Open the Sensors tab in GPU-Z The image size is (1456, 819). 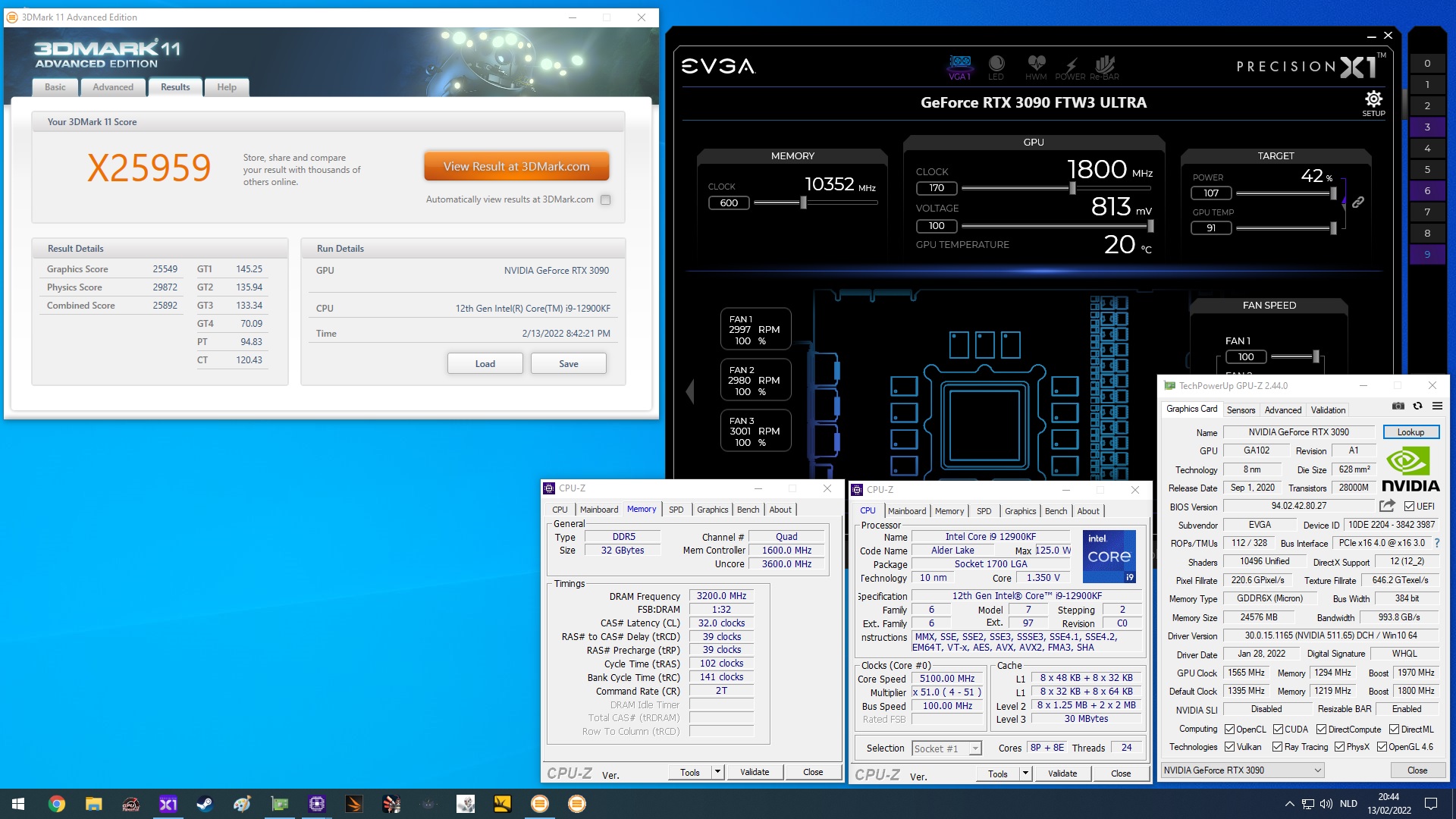[1241, 410]
